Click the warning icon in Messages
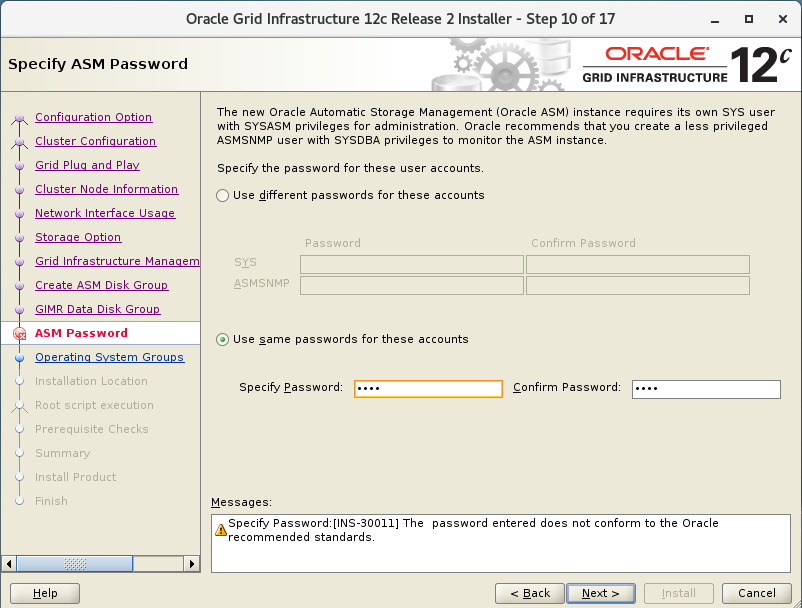Screen dimensions: 802x608 point(221,530)
